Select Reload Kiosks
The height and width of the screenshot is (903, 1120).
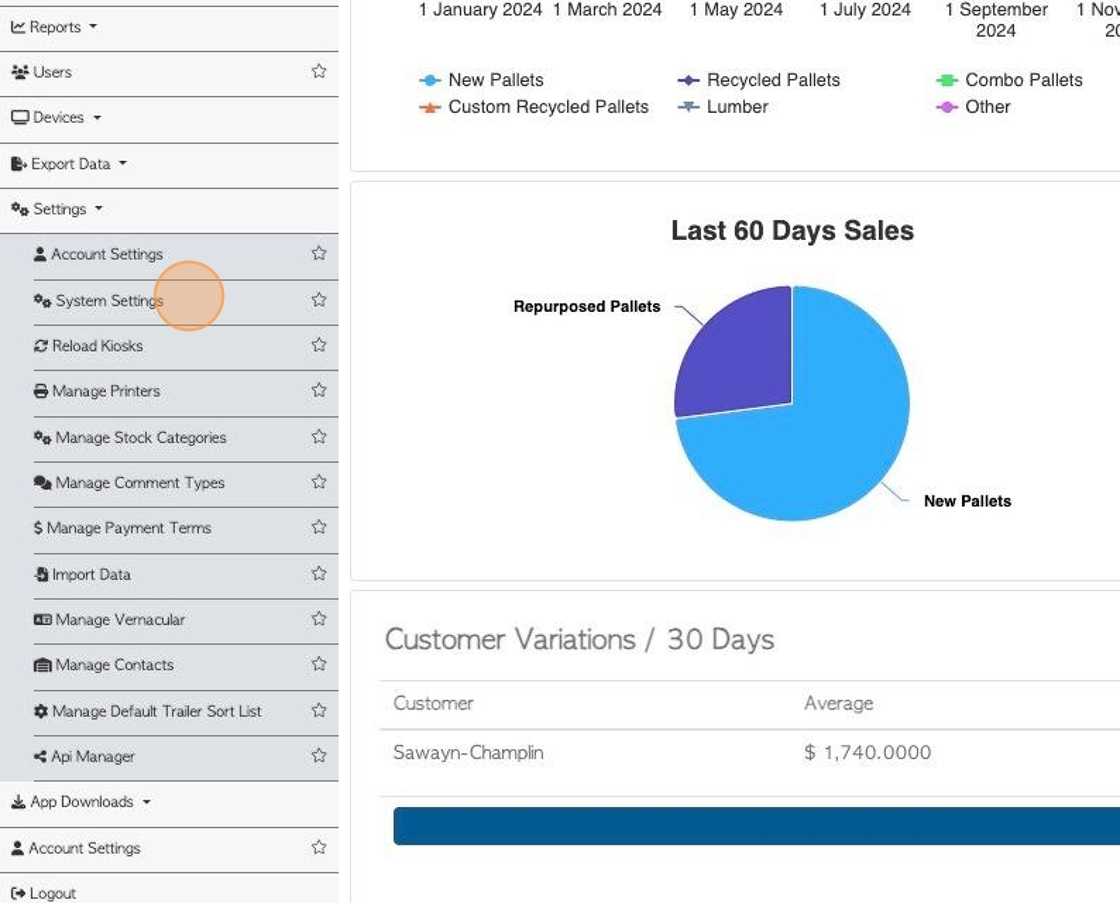(x=97, y=346)
